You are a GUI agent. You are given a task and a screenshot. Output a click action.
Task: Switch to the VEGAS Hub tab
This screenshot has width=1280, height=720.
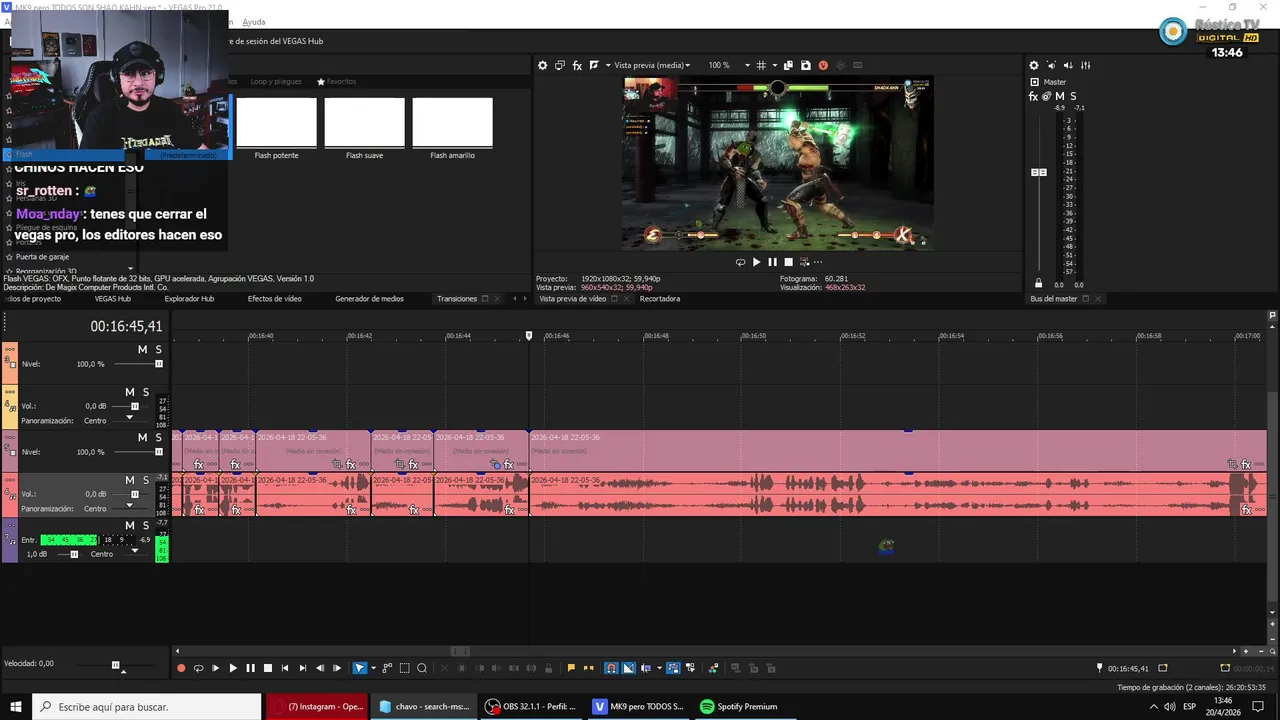pos(112,299)
